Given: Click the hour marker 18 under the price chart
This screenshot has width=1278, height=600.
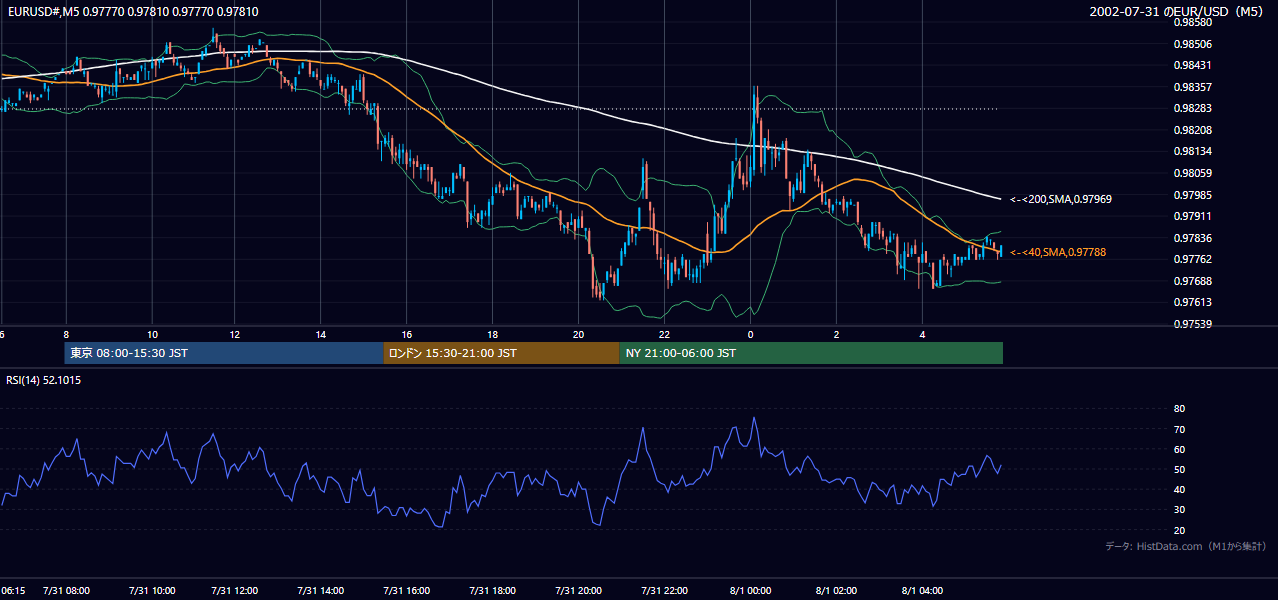Looking at the screenshot, I should click(x=493, y=334).
